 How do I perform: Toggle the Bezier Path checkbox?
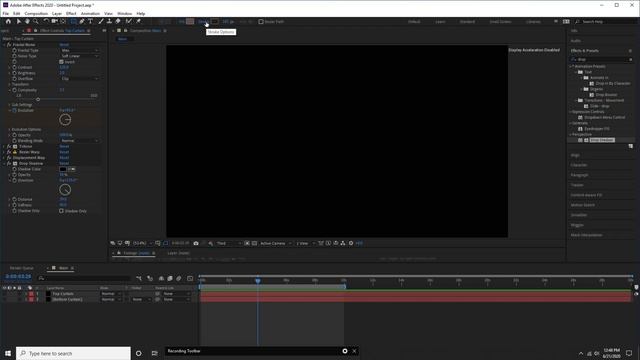(261, 22)
